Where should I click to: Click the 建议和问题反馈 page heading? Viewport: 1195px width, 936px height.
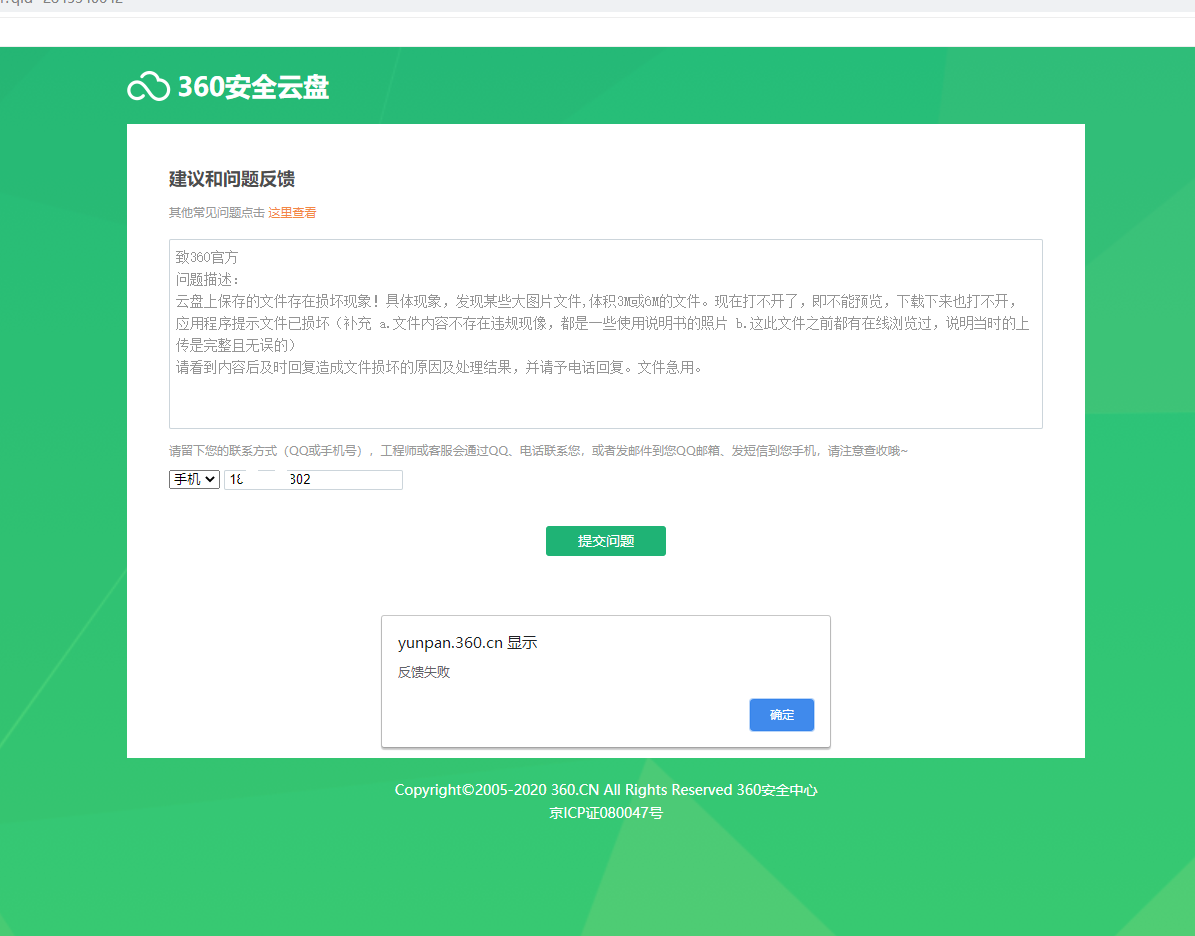pos(232,179)
